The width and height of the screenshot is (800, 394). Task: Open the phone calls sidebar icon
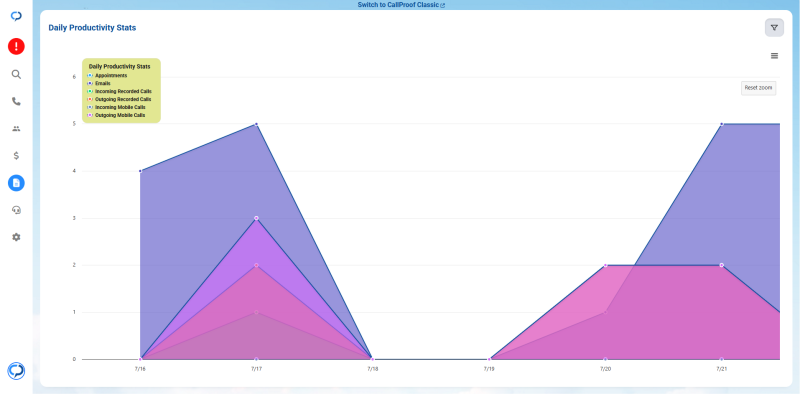(x=16, y=102)
